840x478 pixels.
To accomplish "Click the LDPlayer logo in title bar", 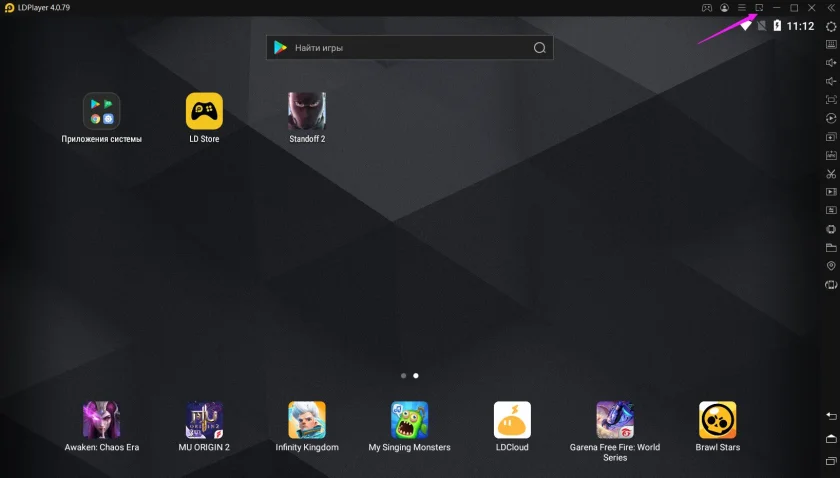I will [x=9, y=8].
